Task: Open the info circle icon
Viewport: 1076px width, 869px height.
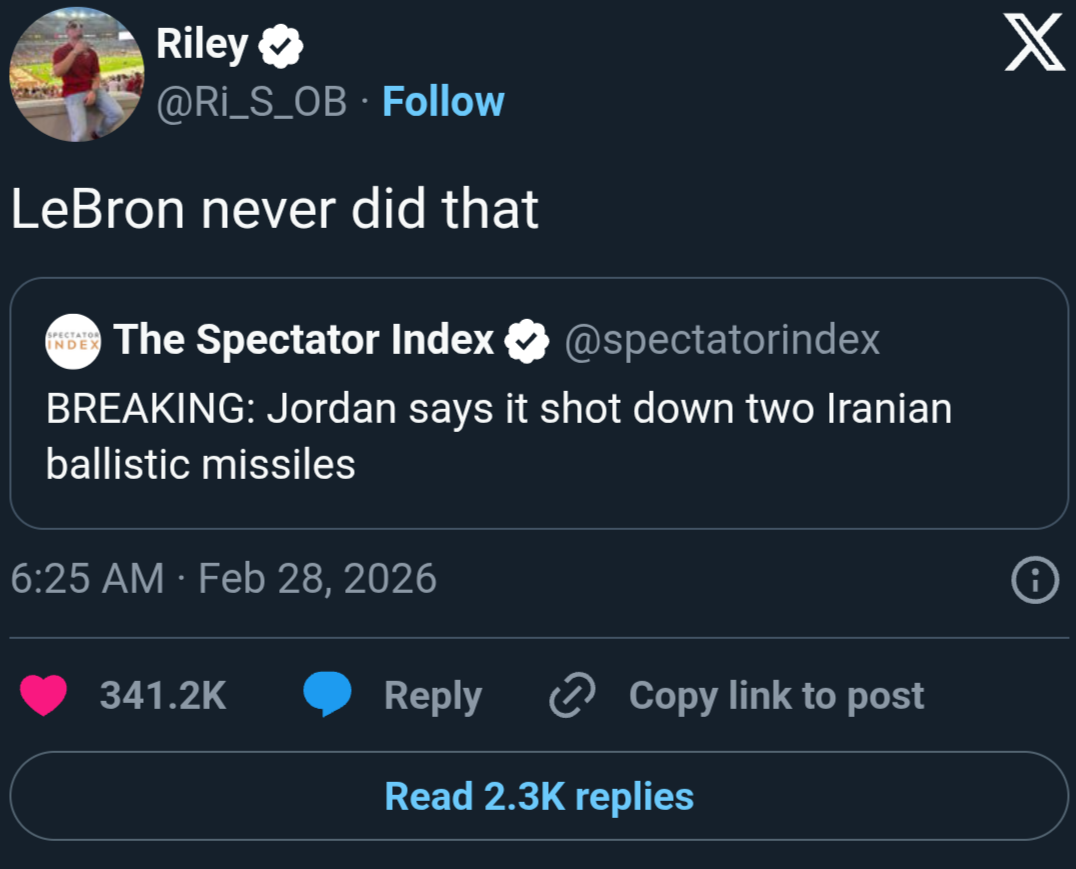Action: (1035, 581)
